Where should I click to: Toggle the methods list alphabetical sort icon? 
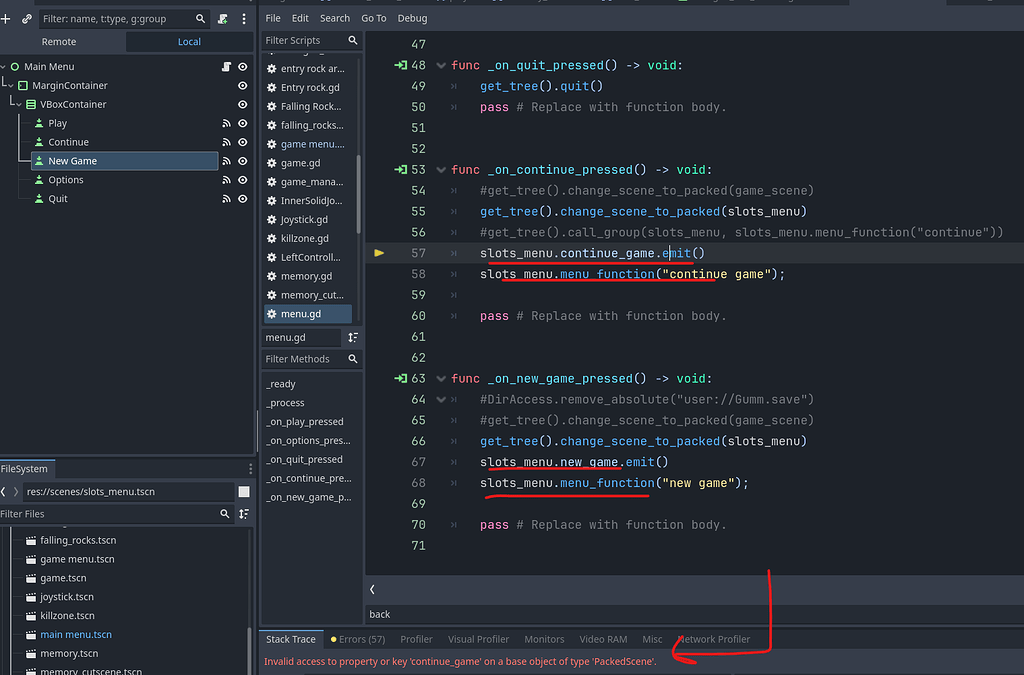click(x=352, y=338)
